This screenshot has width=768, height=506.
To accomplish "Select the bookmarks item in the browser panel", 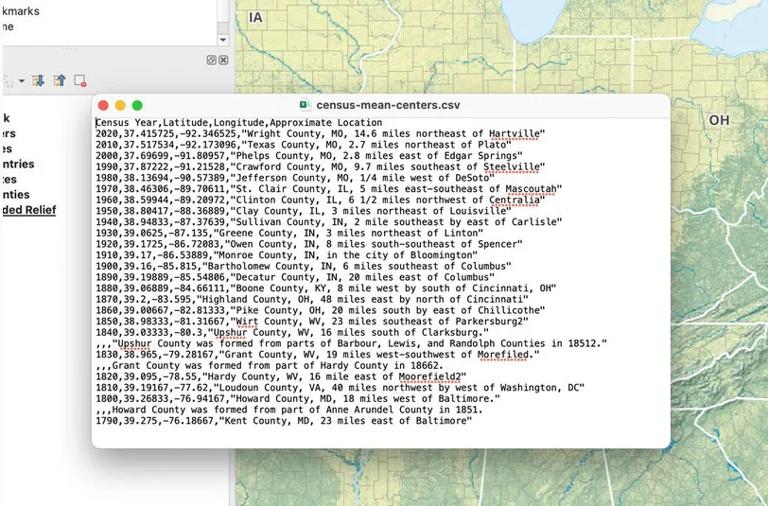I will pyautogui.click(x=20, y=11).
